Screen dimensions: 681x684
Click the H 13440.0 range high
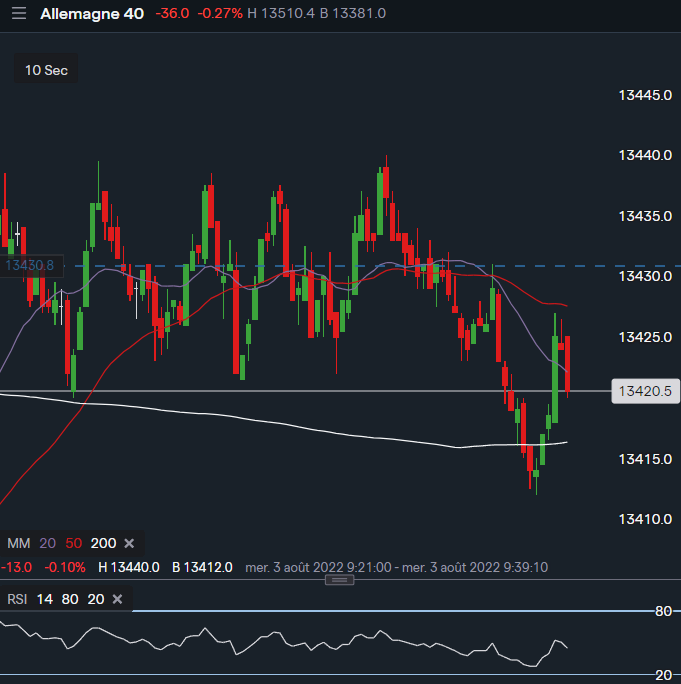point(129,567)
